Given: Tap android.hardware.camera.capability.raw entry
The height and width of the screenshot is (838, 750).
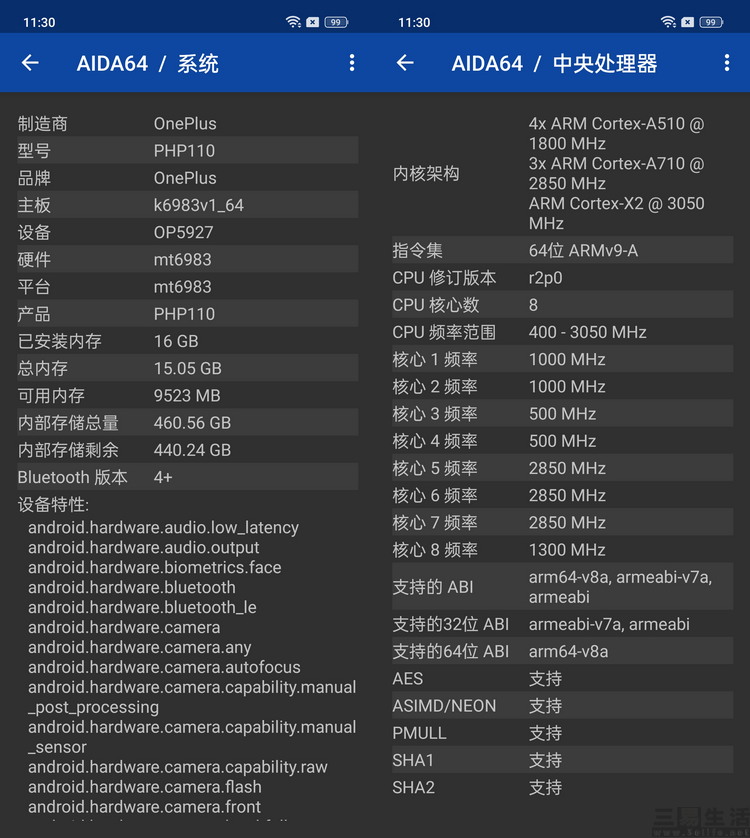Looking at the screenshot, I should pyautogui.click(x=177, y=767).
